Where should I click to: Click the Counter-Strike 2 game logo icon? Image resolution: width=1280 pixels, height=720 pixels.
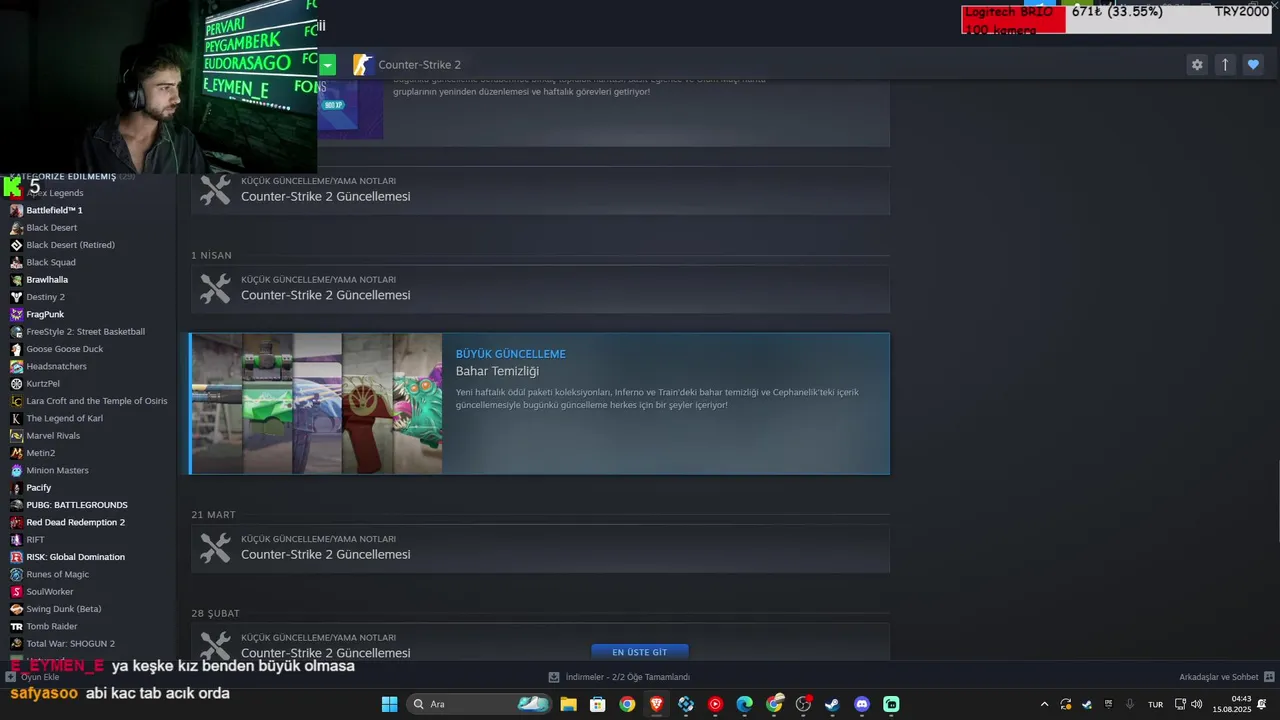point(363,65)
